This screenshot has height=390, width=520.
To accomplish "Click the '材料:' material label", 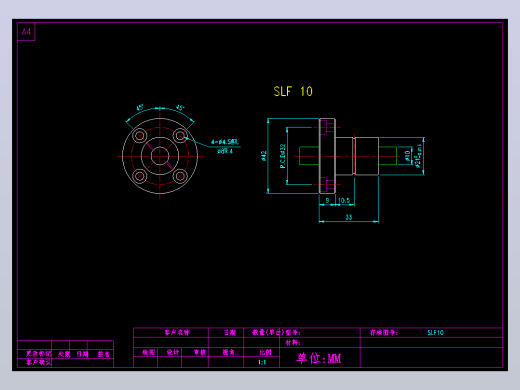I will click(x=293, y=342).
